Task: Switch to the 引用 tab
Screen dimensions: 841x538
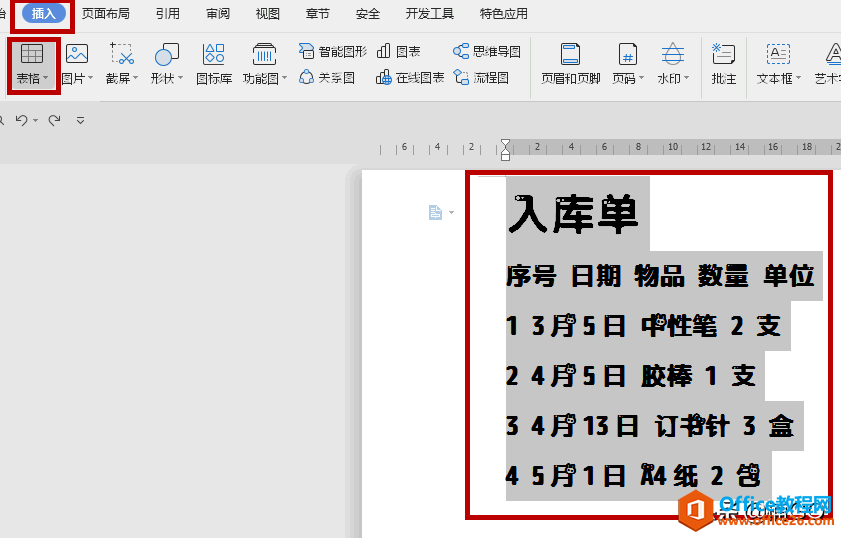Action: (168, 13)
